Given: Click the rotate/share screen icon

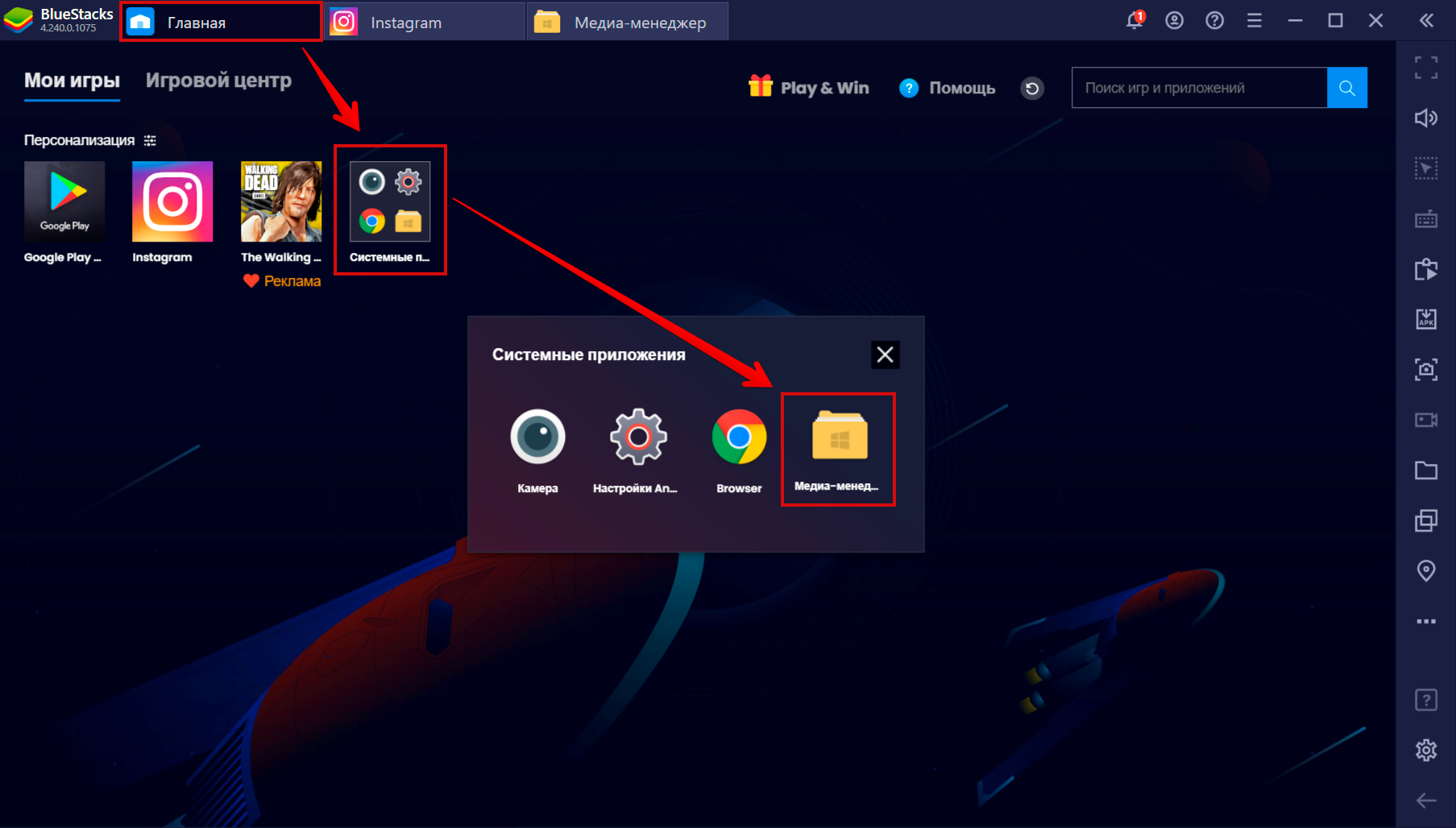Looking at the screenshot, I should [x=1426, y=269].
